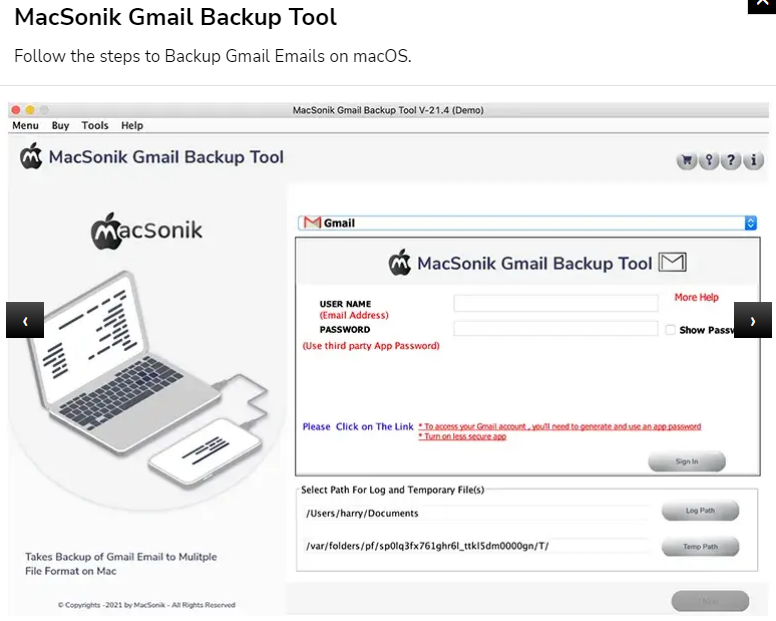
Task: Advance to the next slide arrow
Action: (x=753, y=320)
